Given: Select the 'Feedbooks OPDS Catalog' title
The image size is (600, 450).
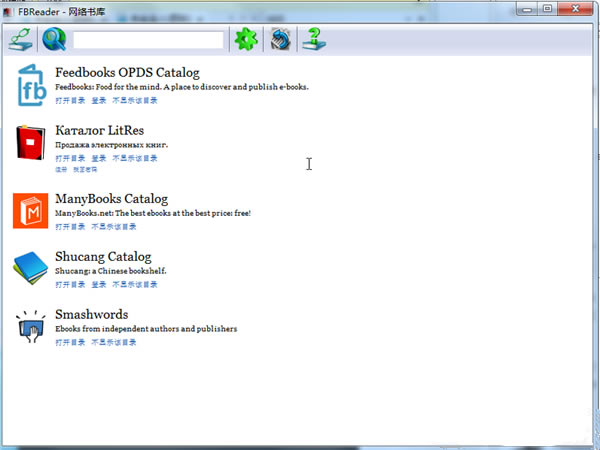Looking at the screenshot, I should pos(127,72).
